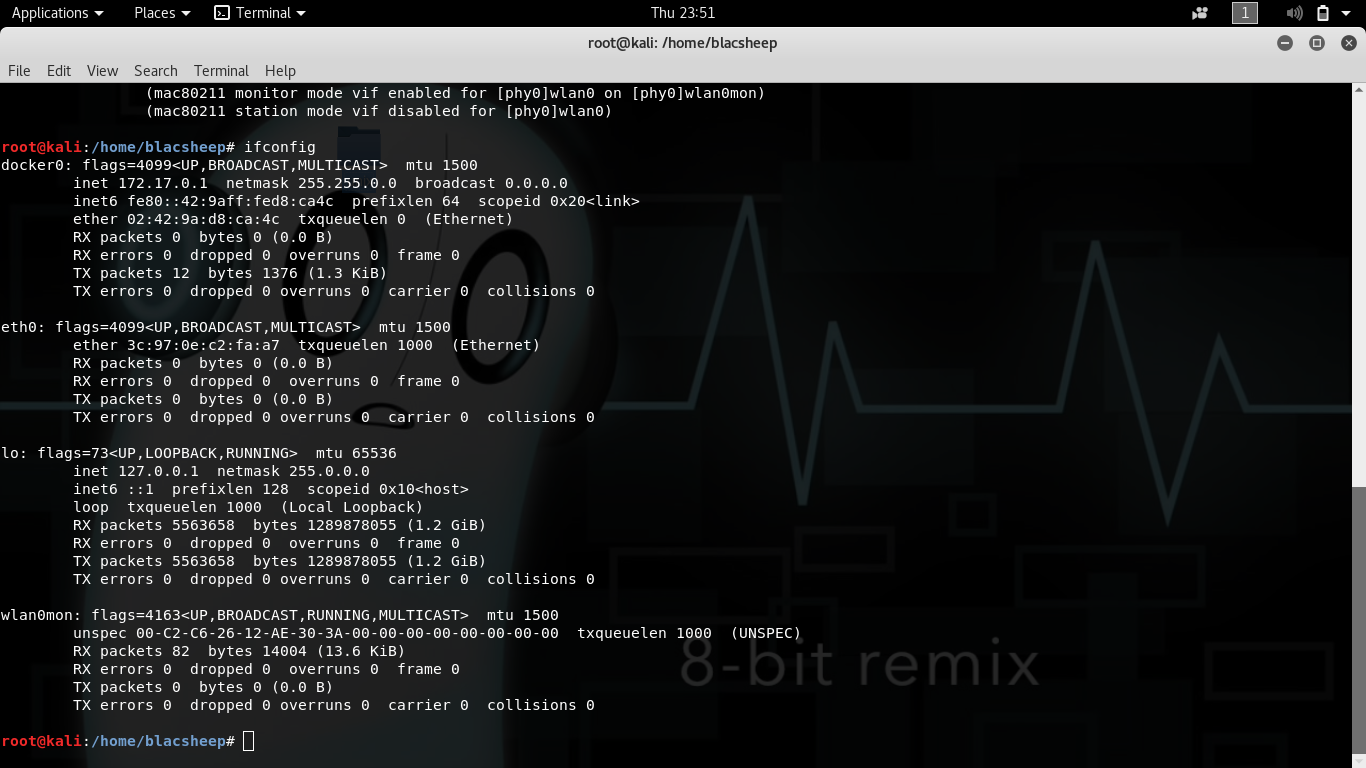Open the Applications menu in top bar
Viewport: 1366px width, 768px height.
click(57, 13)
